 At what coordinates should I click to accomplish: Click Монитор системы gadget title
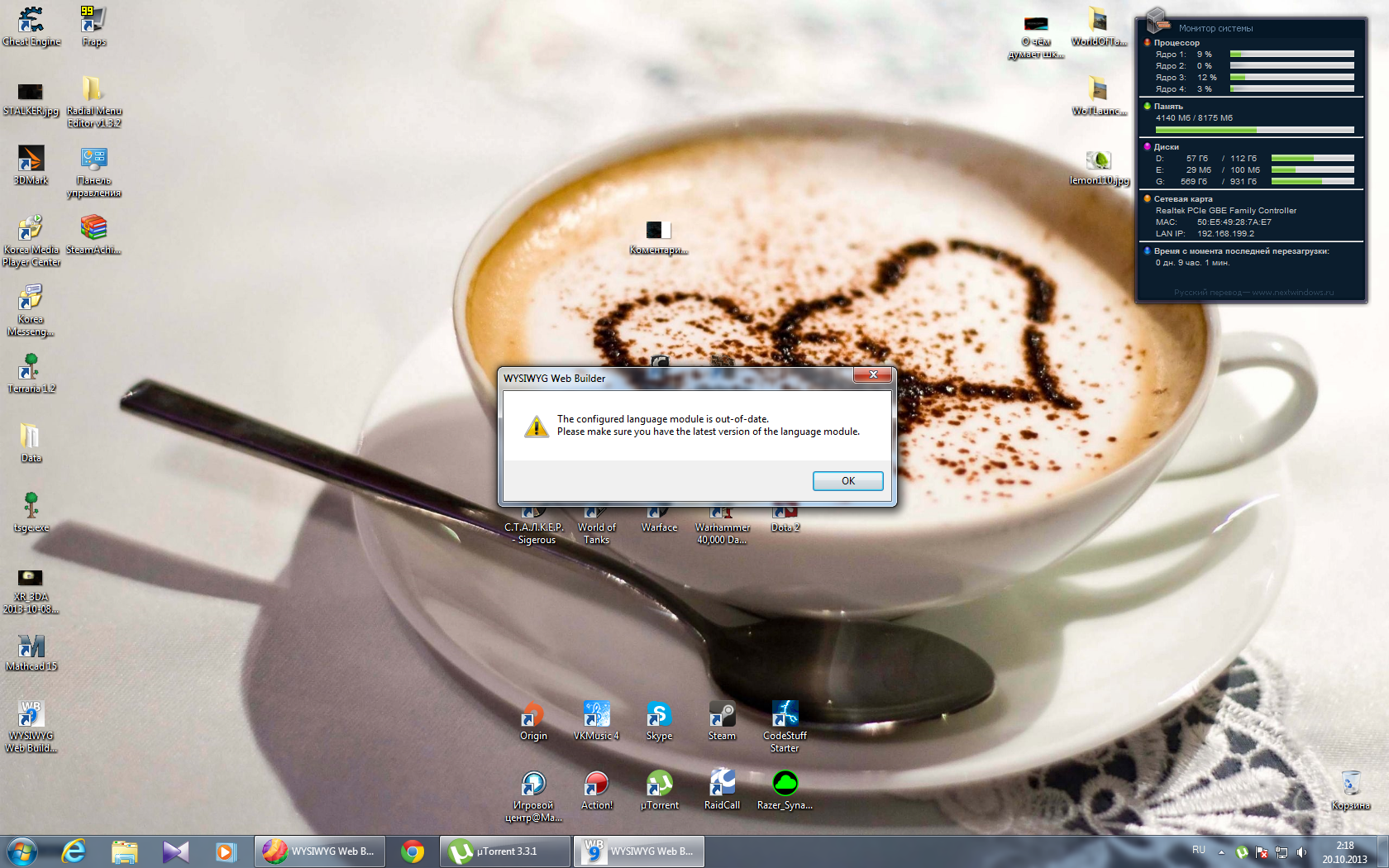pyautogui.click(x=1215, y=28)
